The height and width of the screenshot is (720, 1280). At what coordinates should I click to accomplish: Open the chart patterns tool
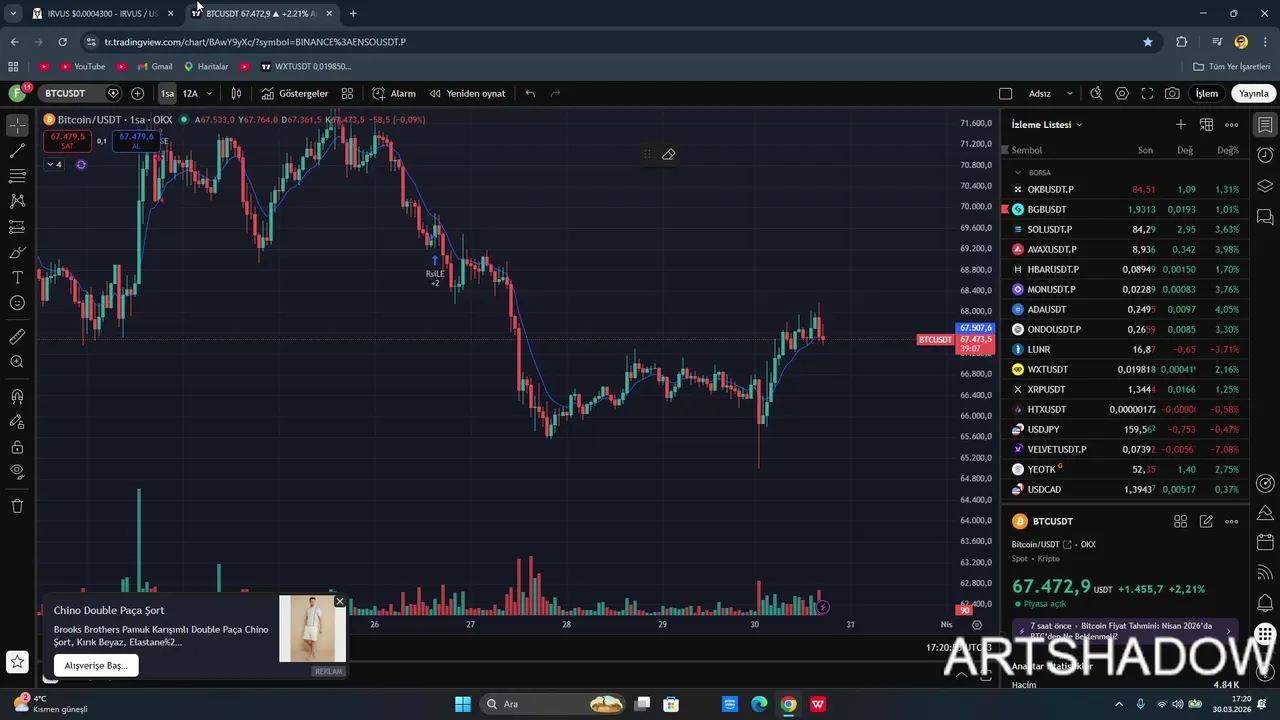tap(17, 201)
